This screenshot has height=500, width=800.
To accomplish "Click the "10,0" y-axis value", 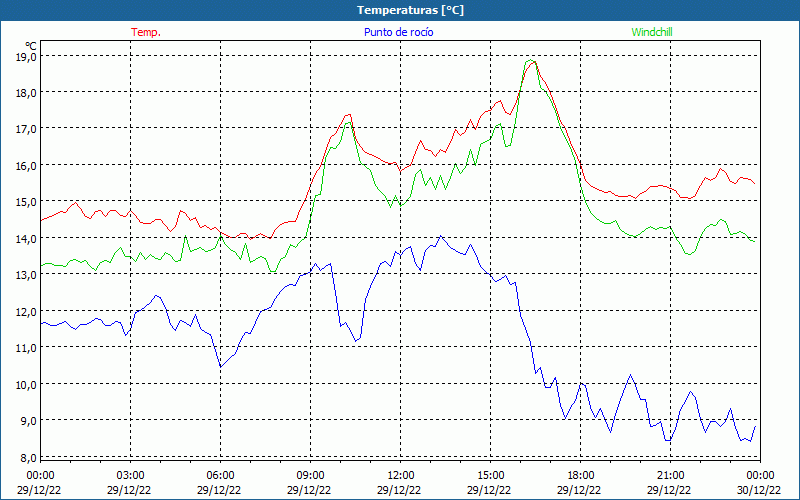I will (x=26, y=385).
